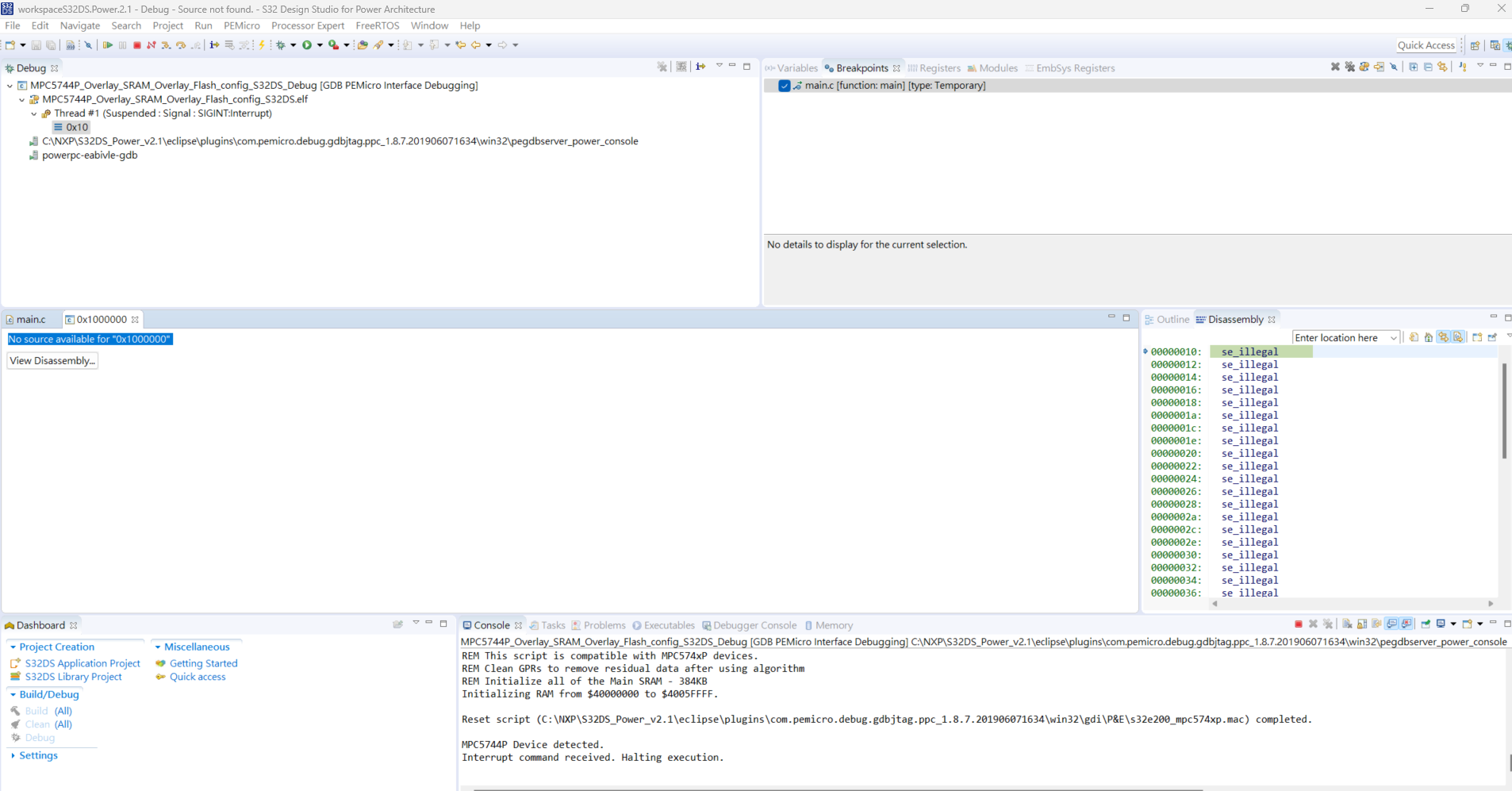
Task: Clear the Console with the clear icon
Action: tap(1347, 624)
